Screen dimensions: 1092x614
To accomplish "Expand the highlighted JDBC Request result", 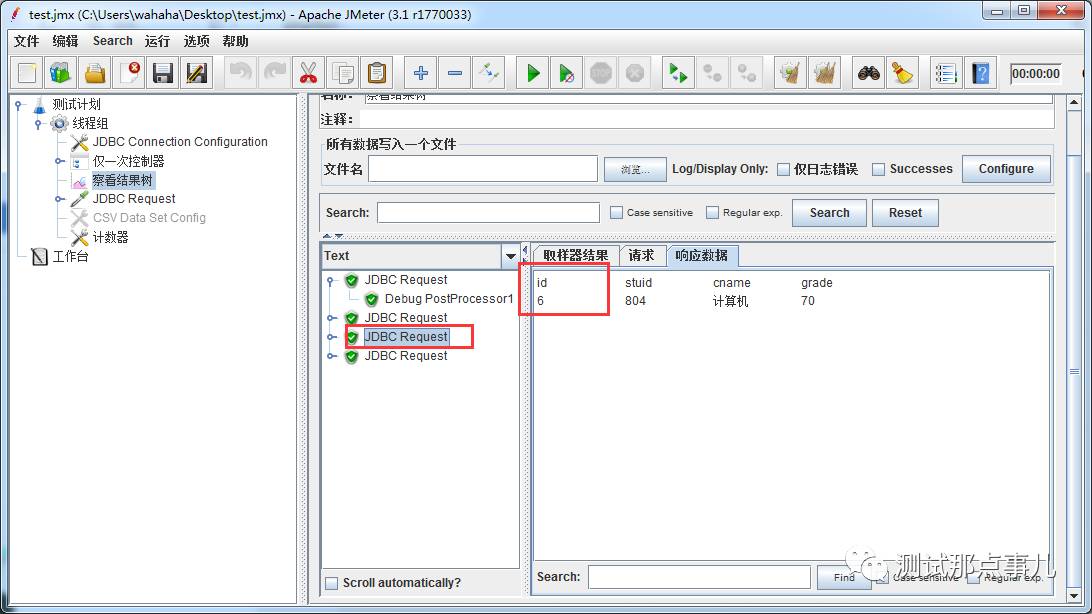I will click(x=332, y=337).
